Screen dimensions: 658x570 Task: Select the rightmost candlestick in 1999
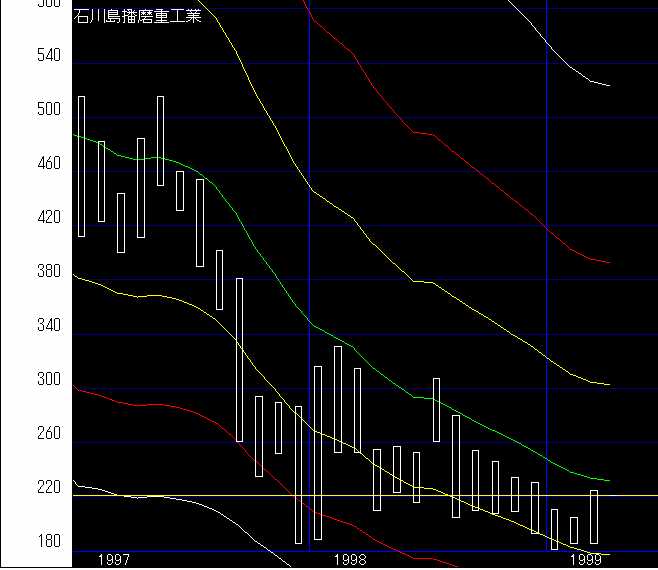click(594, 517)
